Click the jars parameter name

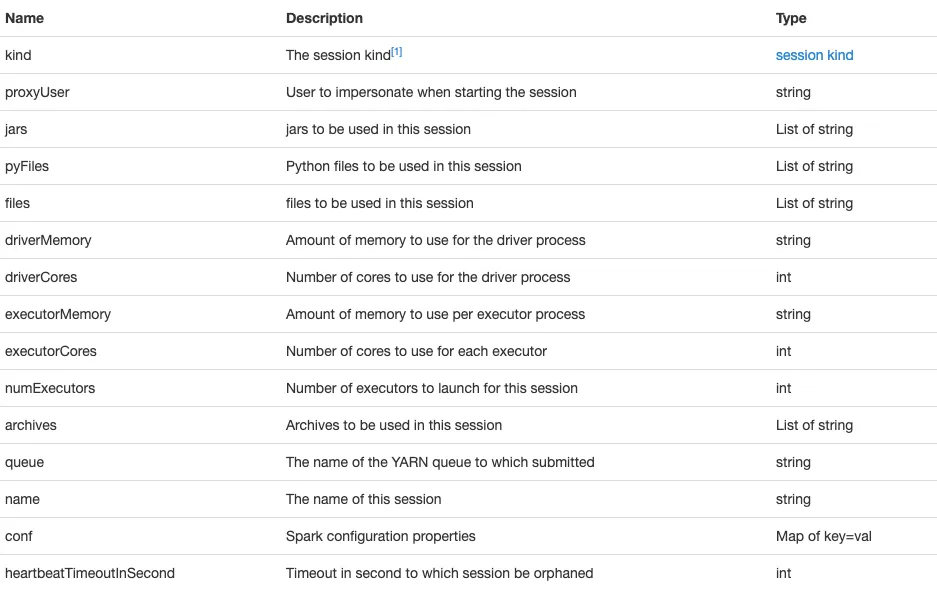[16, 129]
